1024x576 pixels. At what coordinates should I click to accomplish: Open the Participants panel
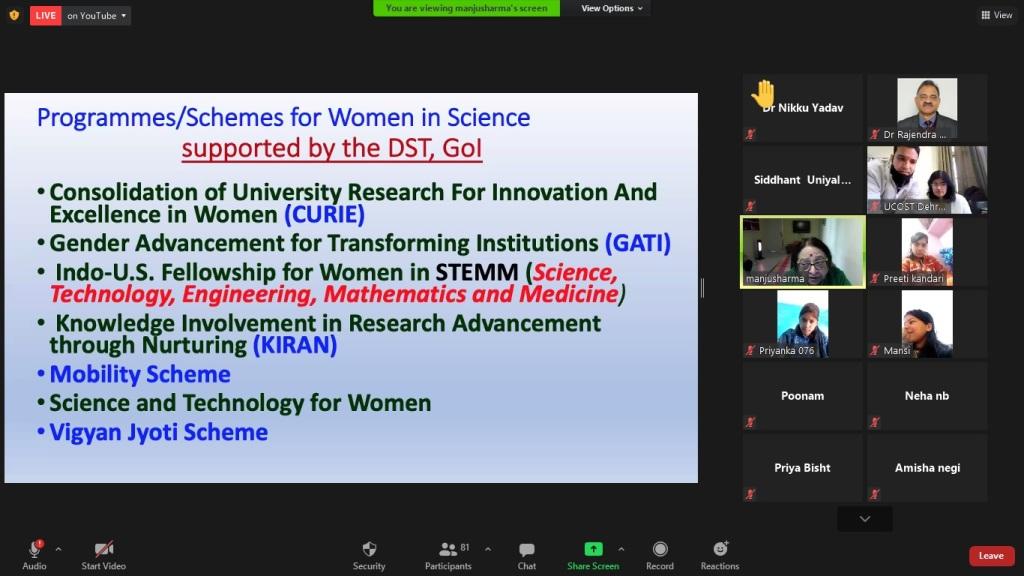pyautogui.click(x=448, y=555)
